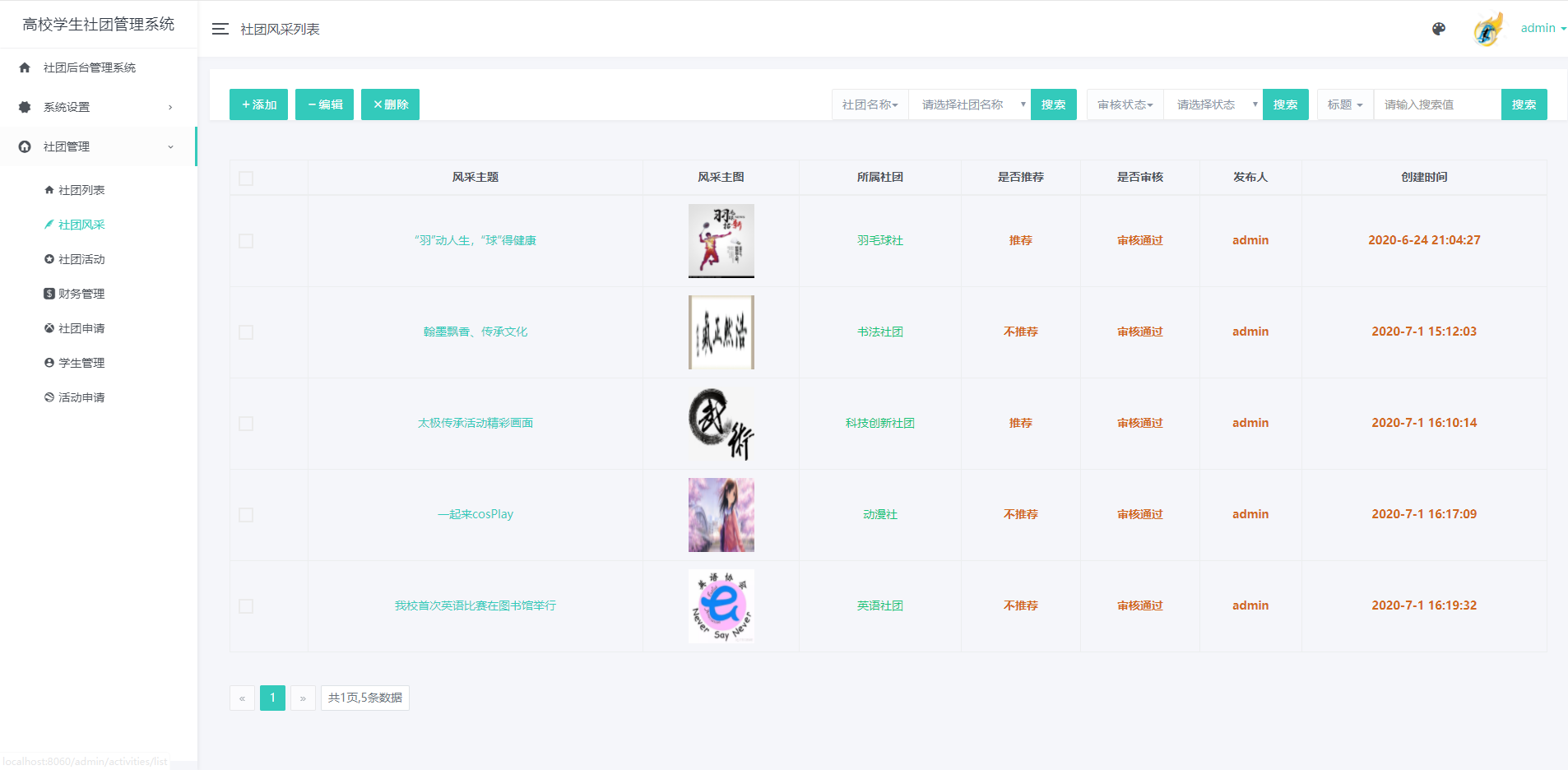Check the row for 科技创新社团
The height and width of the screenshot is (770, 1568).
click(x=246, y=424)
